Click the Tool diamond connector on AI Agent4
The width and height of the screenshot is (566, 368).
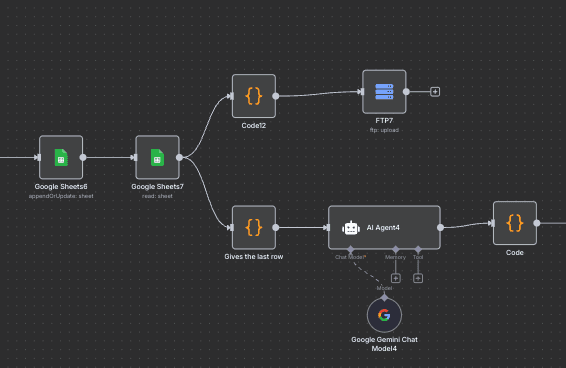tap(418, 249)
